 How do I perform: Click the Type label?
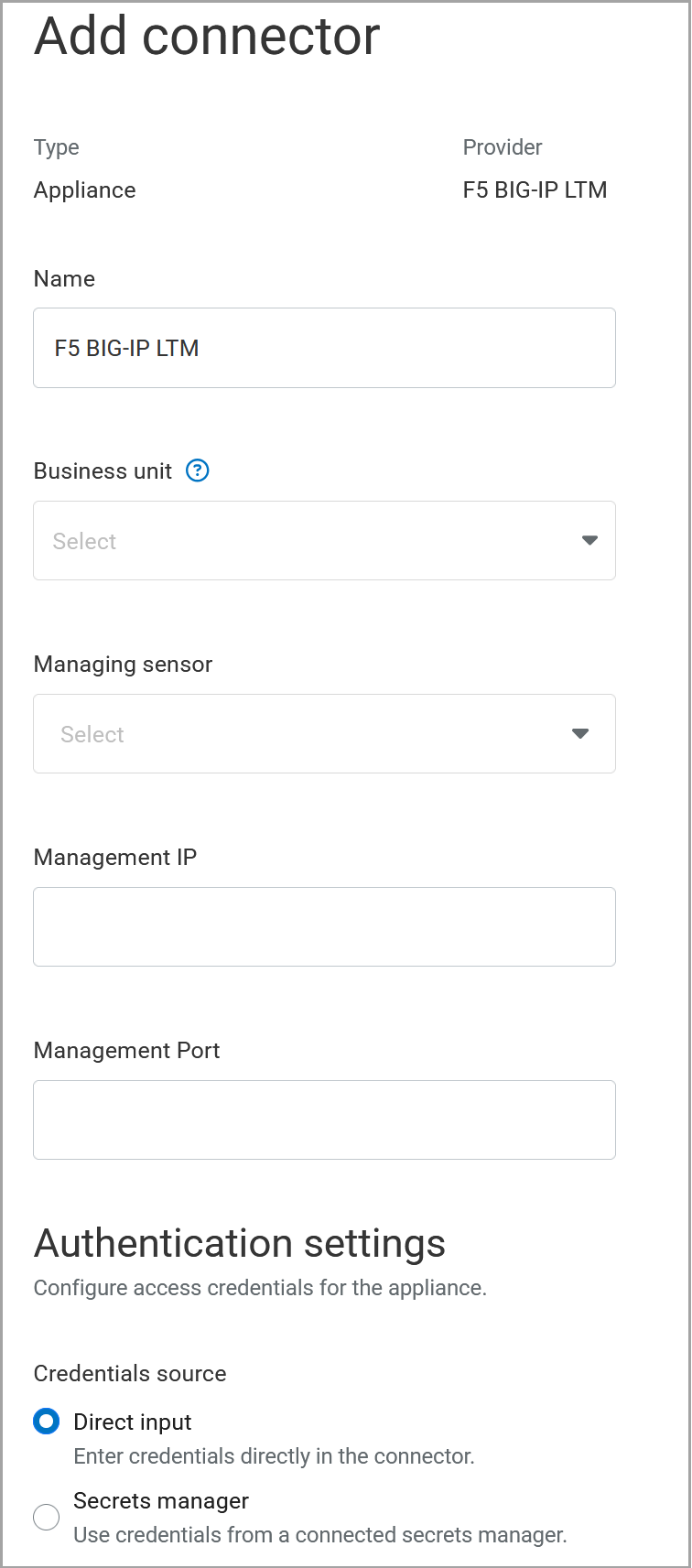coord(57,147)
